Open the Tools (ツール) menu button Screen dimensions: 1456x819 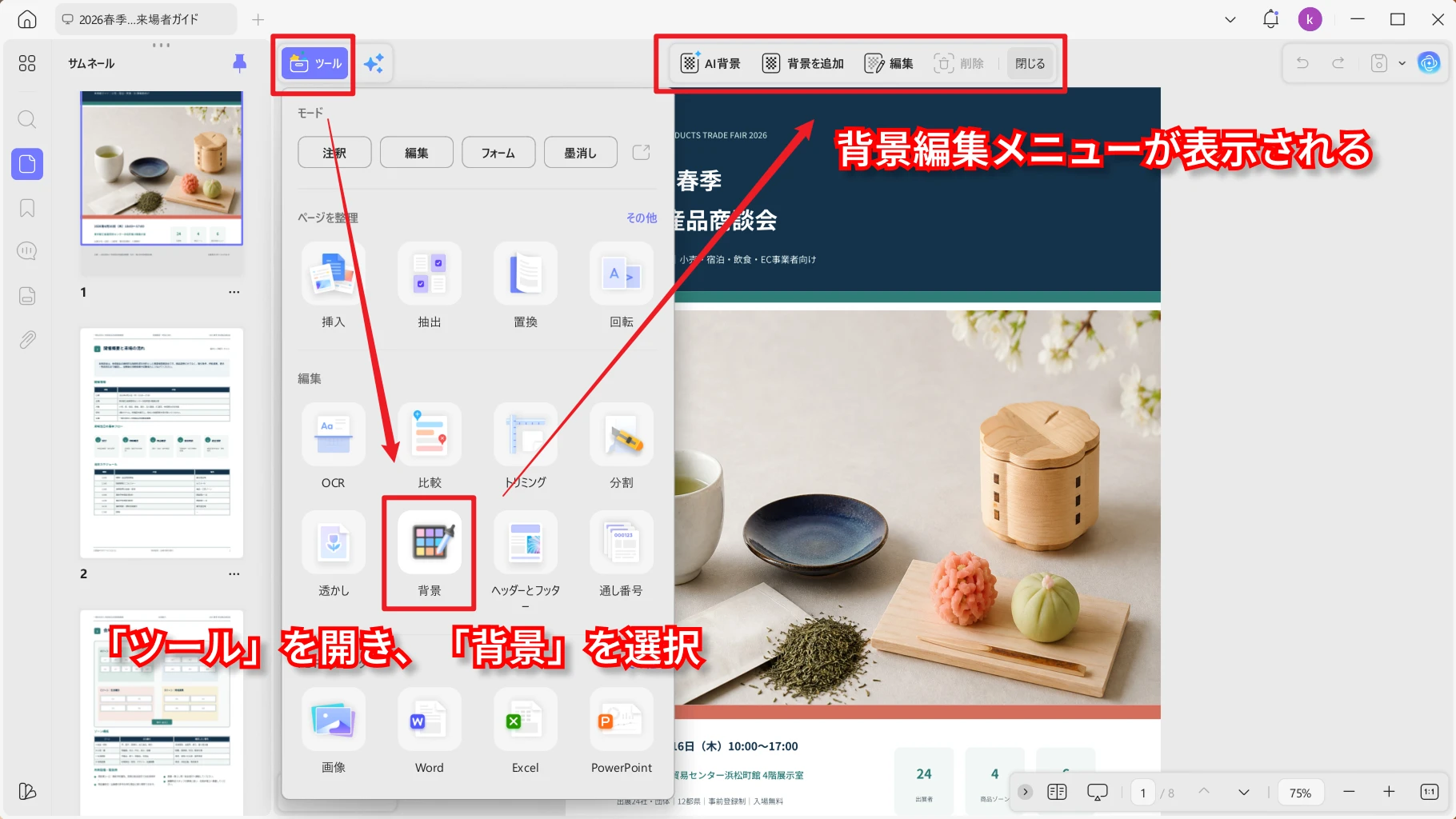point(315,63)
